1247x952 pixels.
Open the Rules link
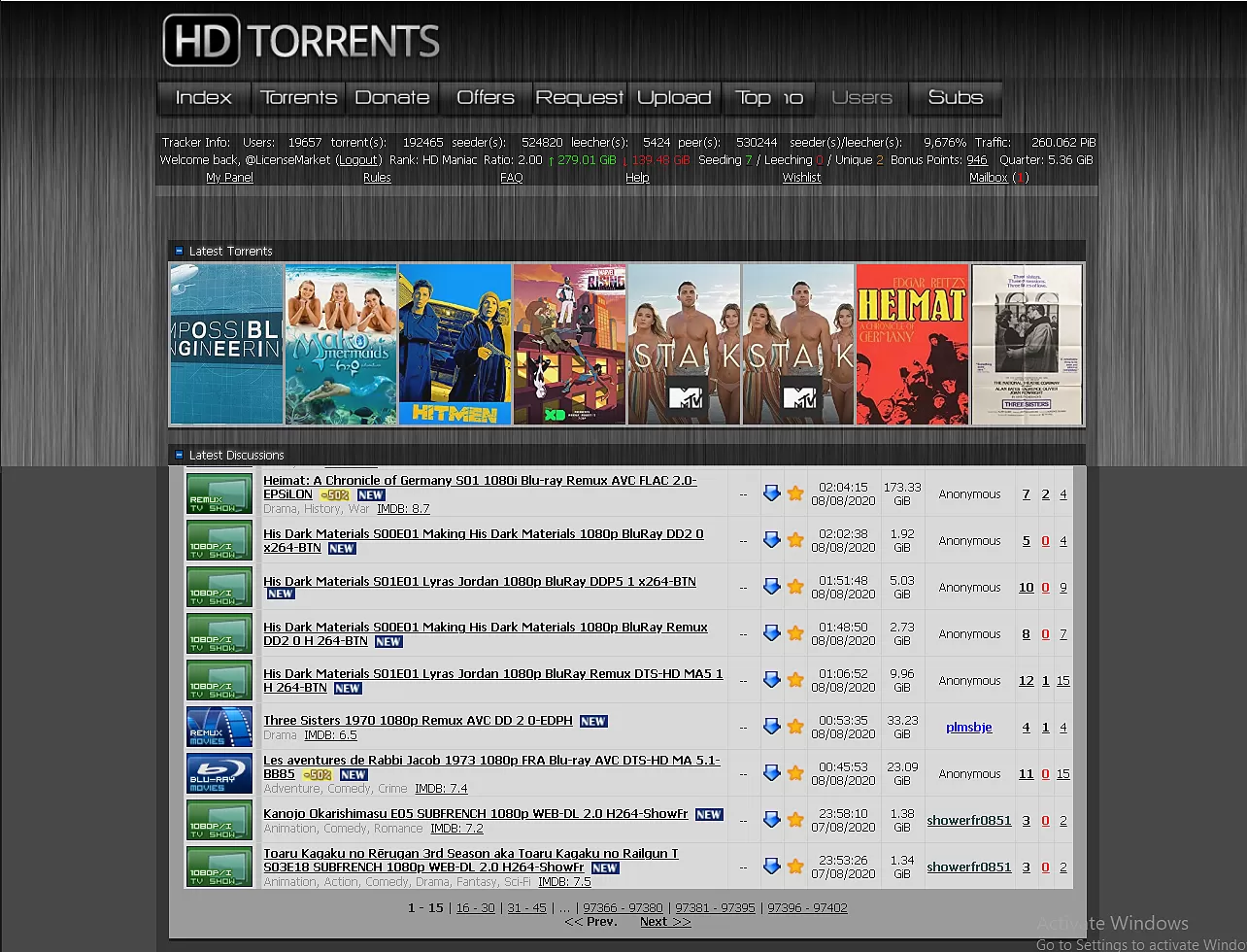[x=377, y=178]
